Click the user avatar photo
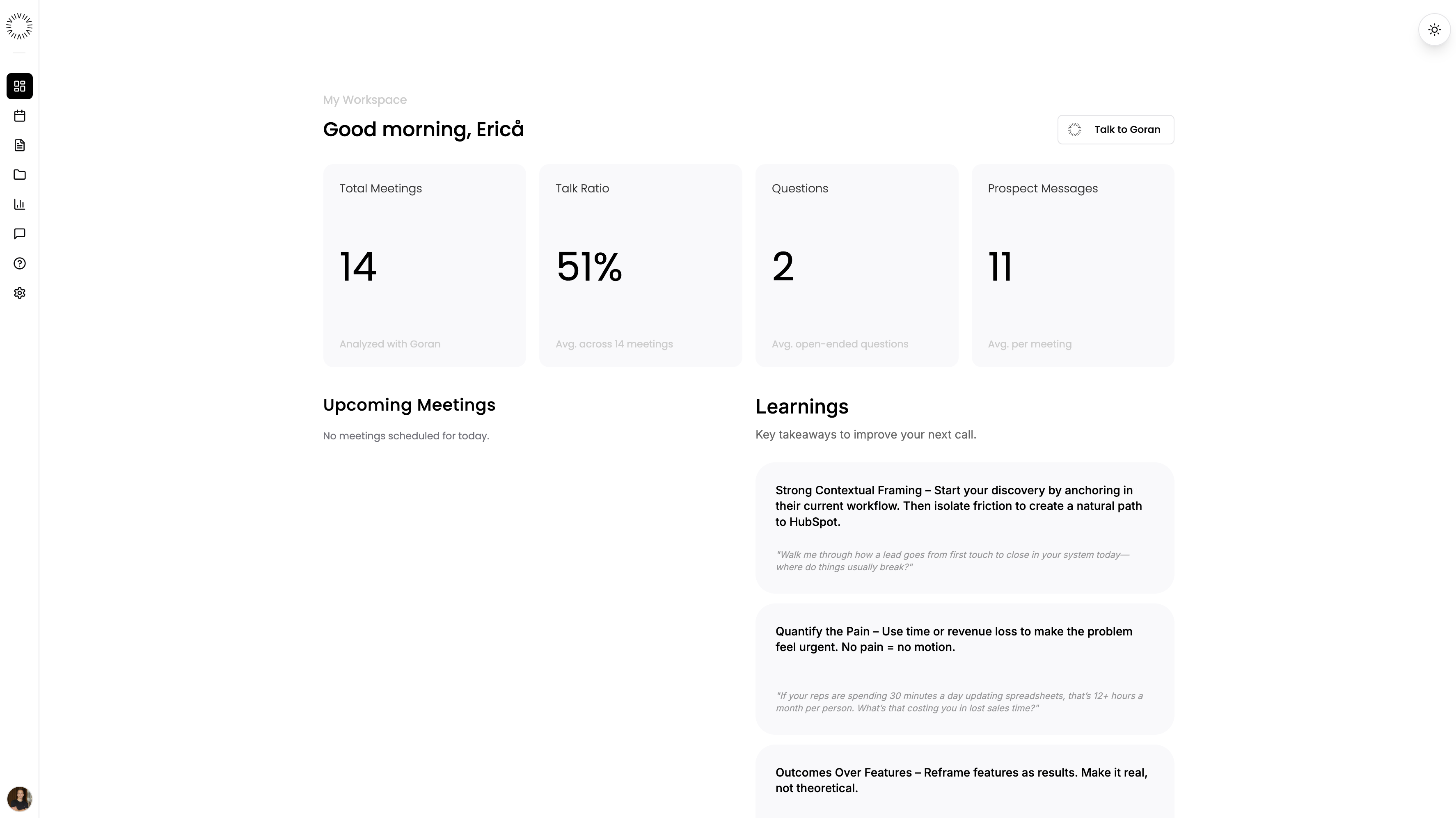 click(19, 799)
